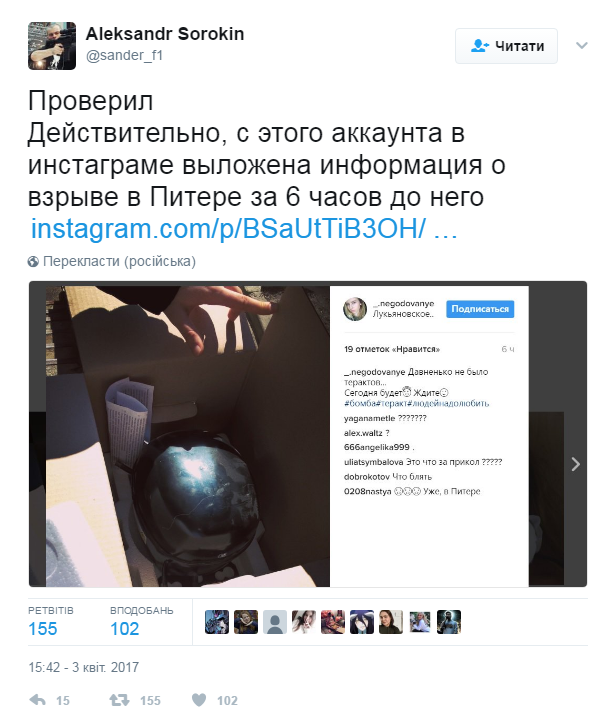Click the Aleksandr Sorokin display name
The height and width of the screenshot is (718, 616).
[x=165, y=34]
